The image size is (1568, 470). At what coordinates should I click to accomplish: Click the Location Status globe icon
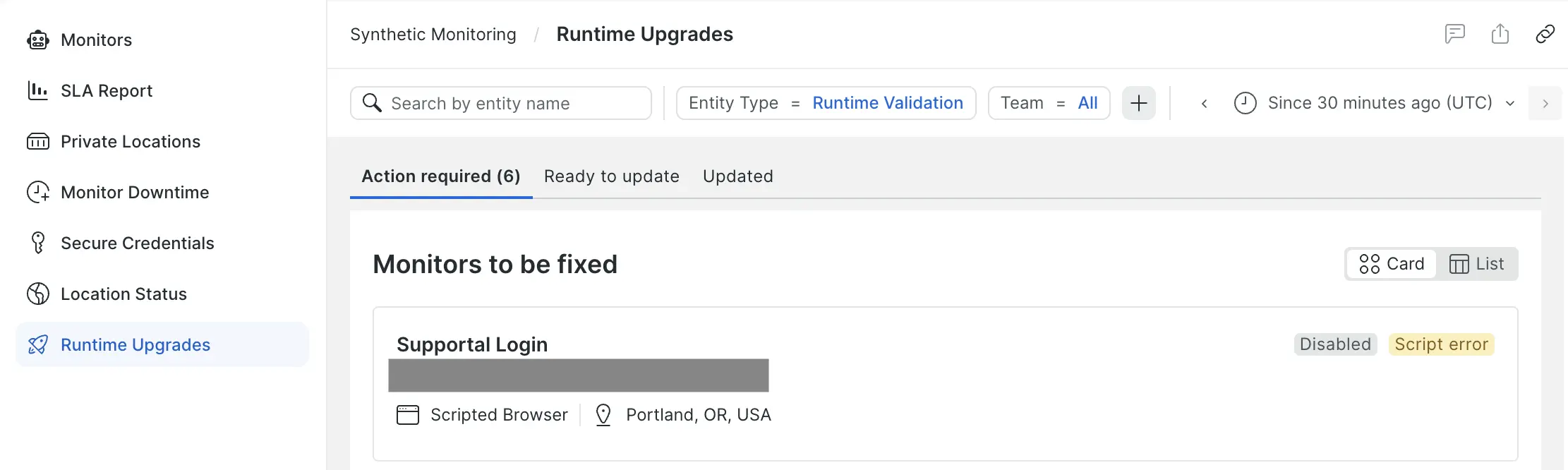pos(38,294)
